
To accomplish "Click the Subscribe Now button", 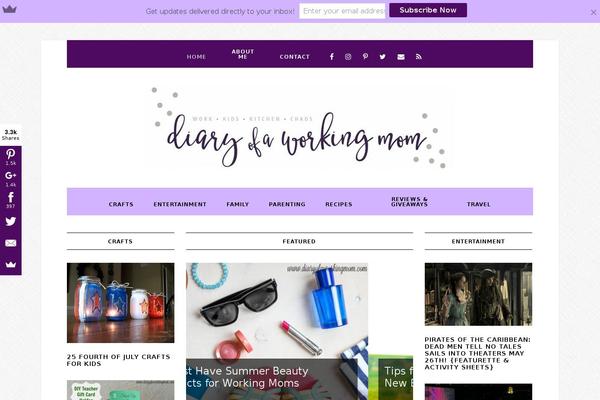I will click(x=428, y=10).
